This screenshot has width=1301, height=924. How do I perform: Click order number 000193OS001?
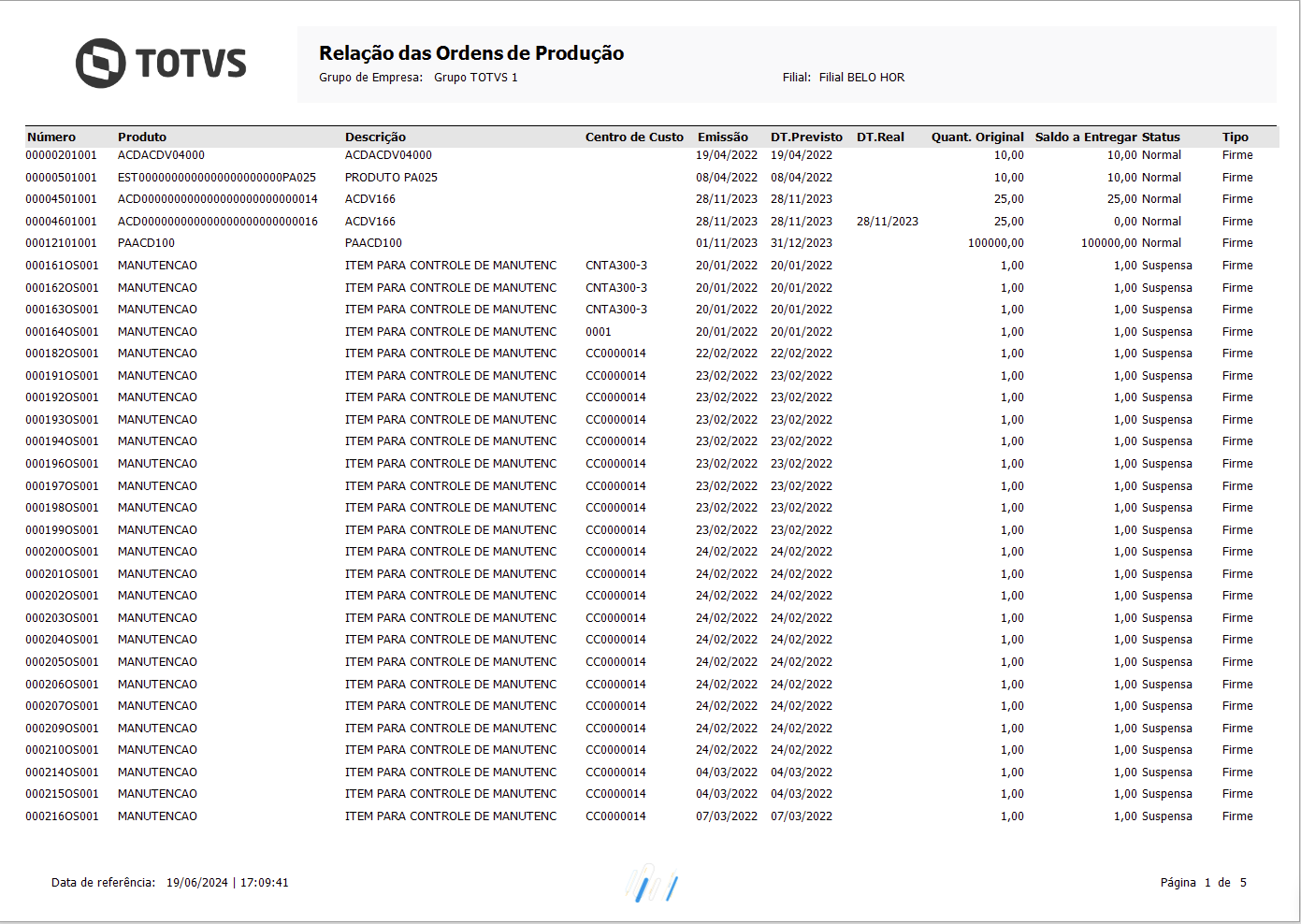point(62,420)
